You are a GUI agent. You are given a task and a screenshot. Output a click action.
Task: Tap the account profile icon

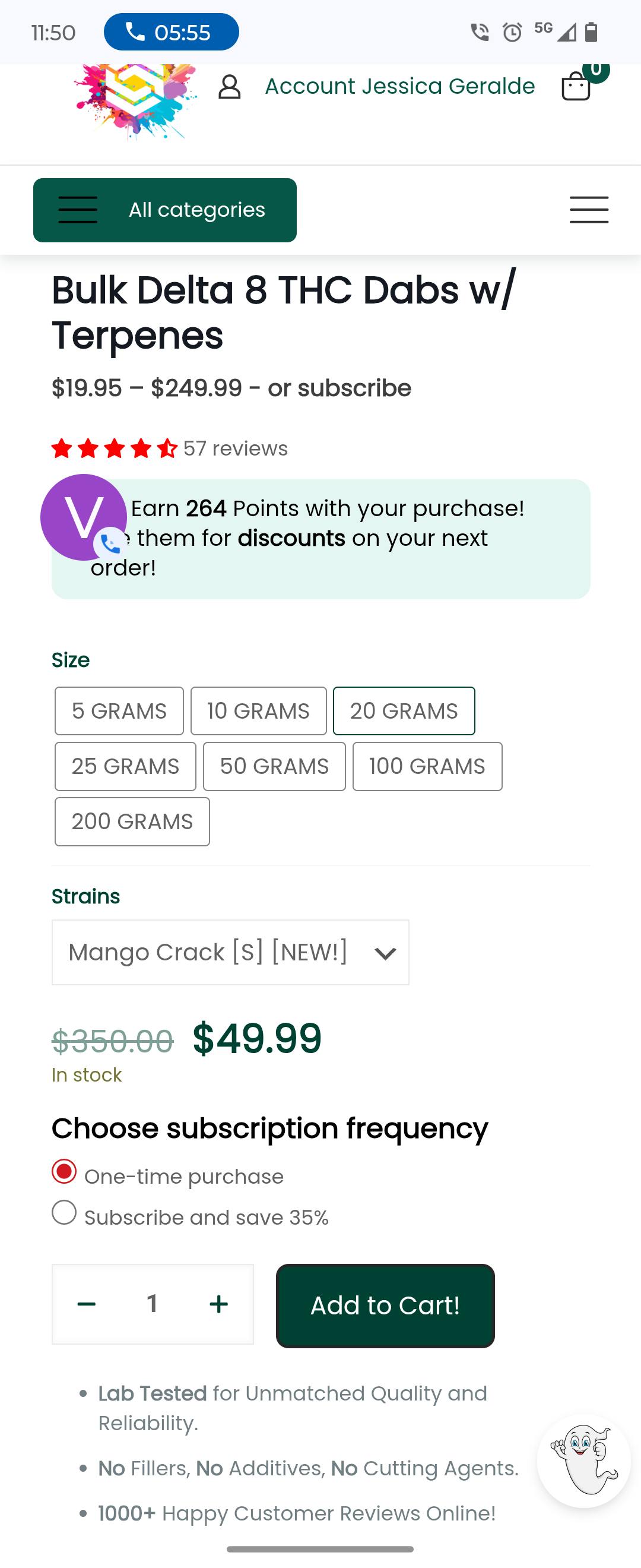click(x=229, y=87)
